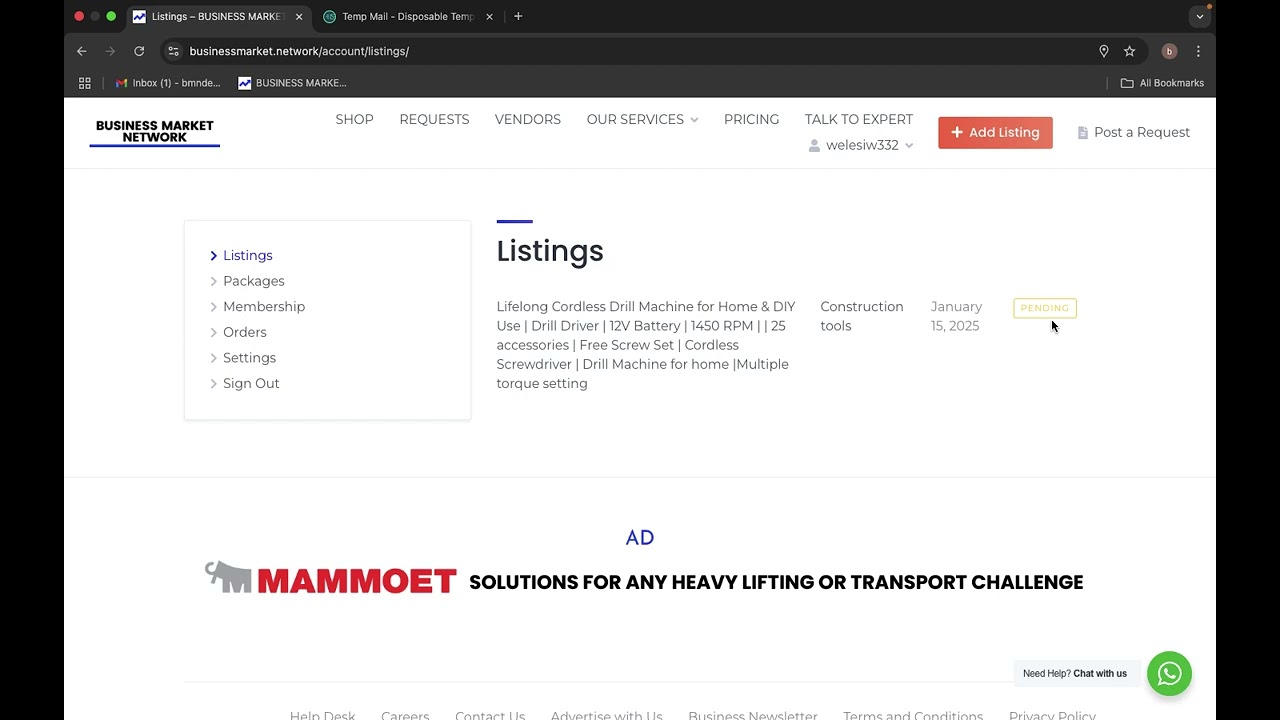Bookmark this page with the star icon
Screen dimensions: 1280x720
point(1129,51)
